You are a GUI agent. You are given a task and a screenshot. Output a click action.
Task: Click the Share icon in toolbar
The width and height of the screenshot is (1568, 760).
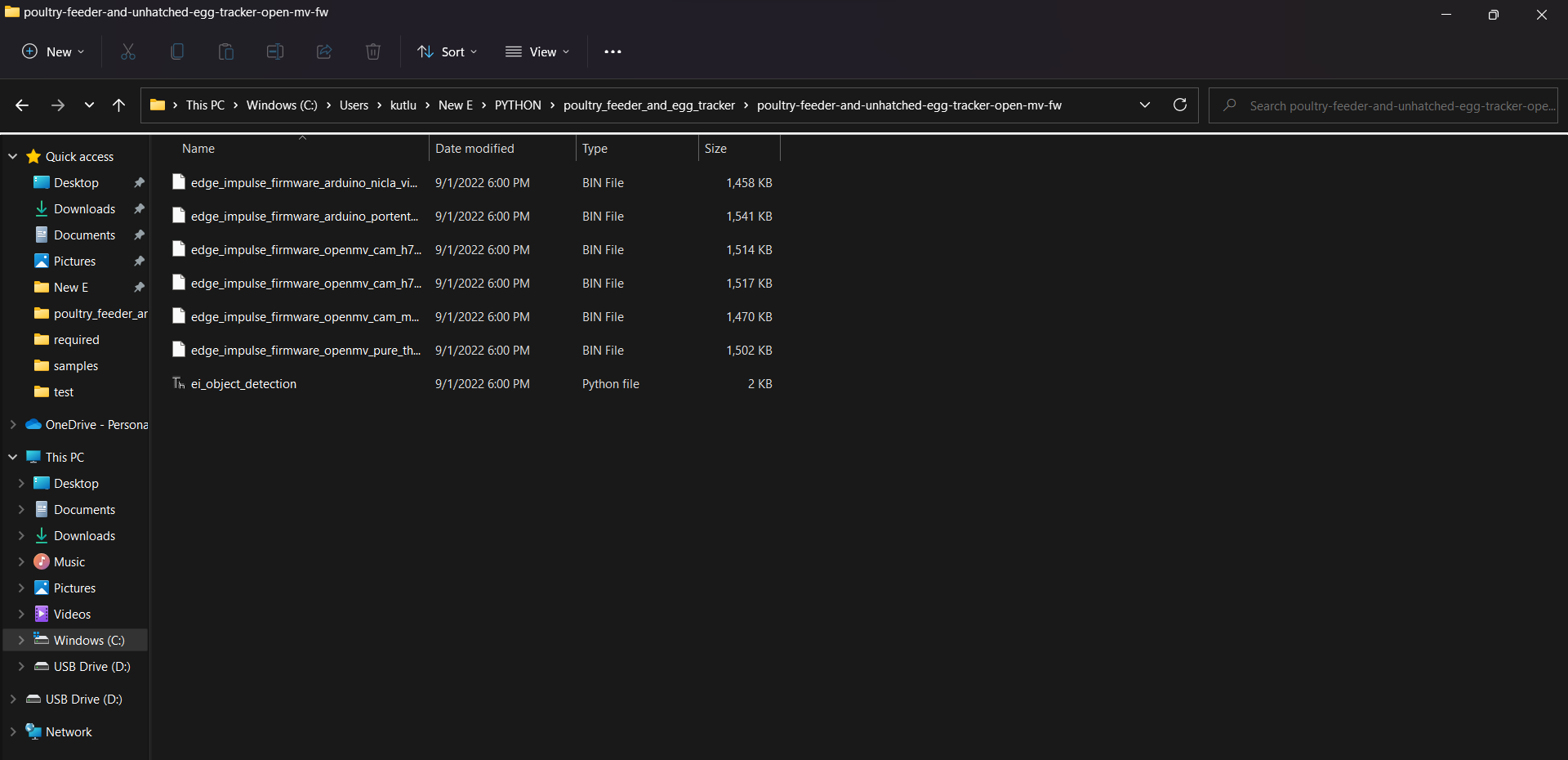(324, 51)
